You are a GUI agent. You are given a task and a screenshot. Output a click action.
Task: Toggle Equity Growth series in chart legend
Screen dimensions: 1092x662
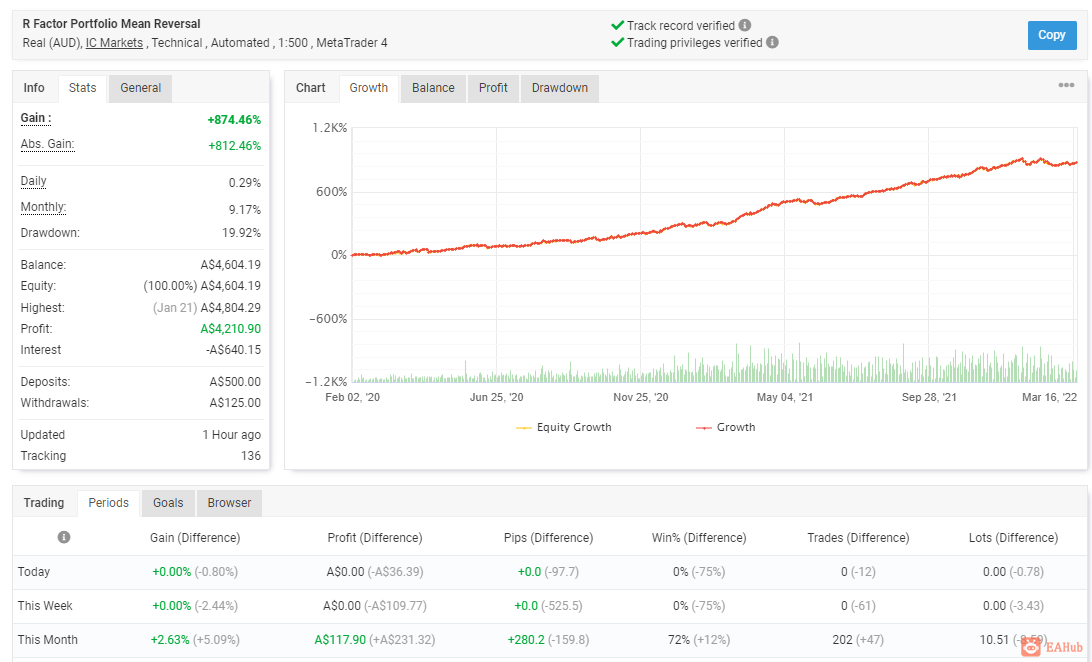[563, 427]
